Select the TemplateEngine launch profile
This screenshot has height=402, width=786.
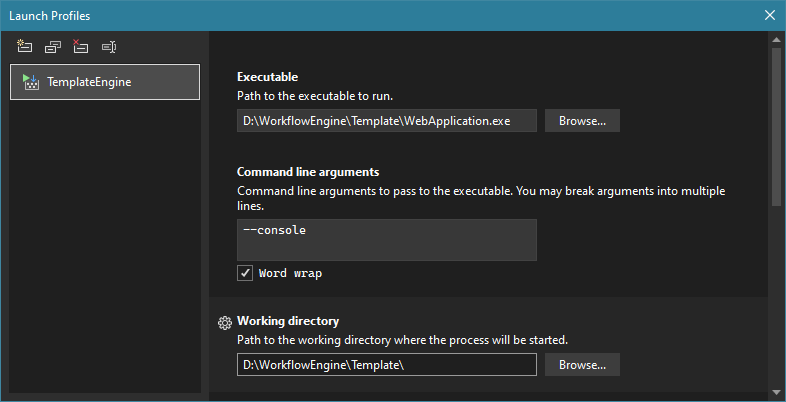pyautogui.click(x=105, y=82)
